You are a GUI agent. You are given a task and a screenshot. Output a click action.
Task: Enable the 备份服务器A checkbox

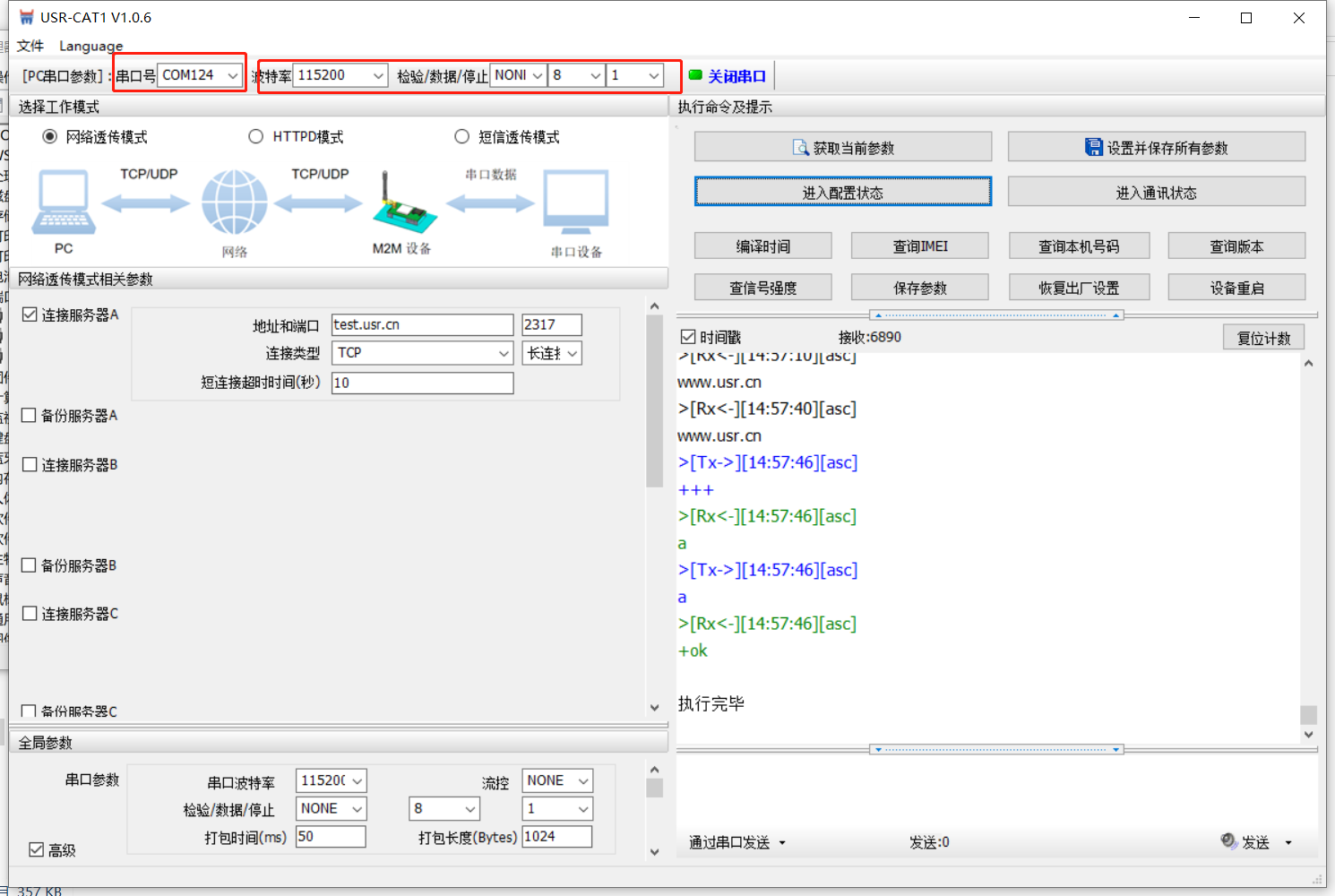pyautogui.click(x=30, y=416)
